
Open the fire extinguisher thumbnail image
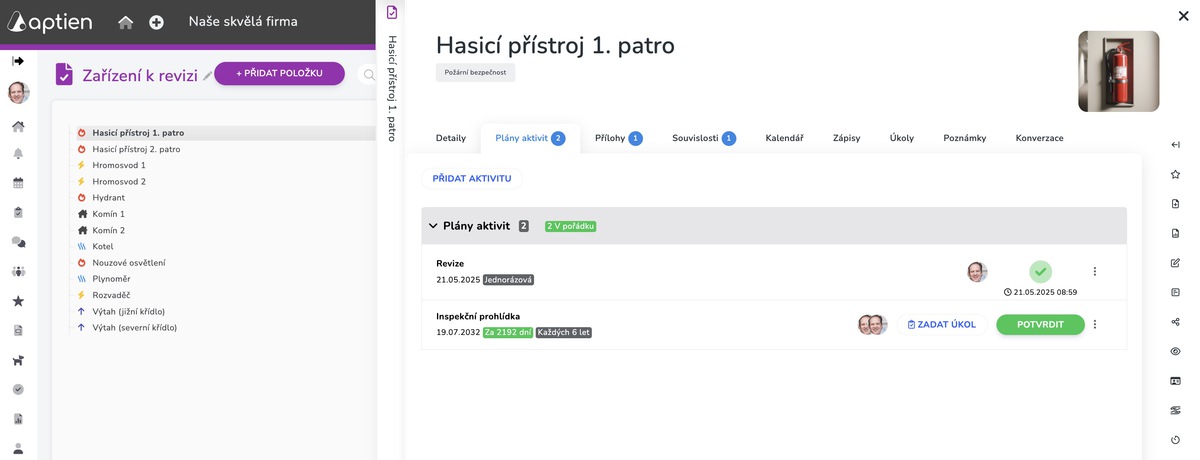point(1118,71)
